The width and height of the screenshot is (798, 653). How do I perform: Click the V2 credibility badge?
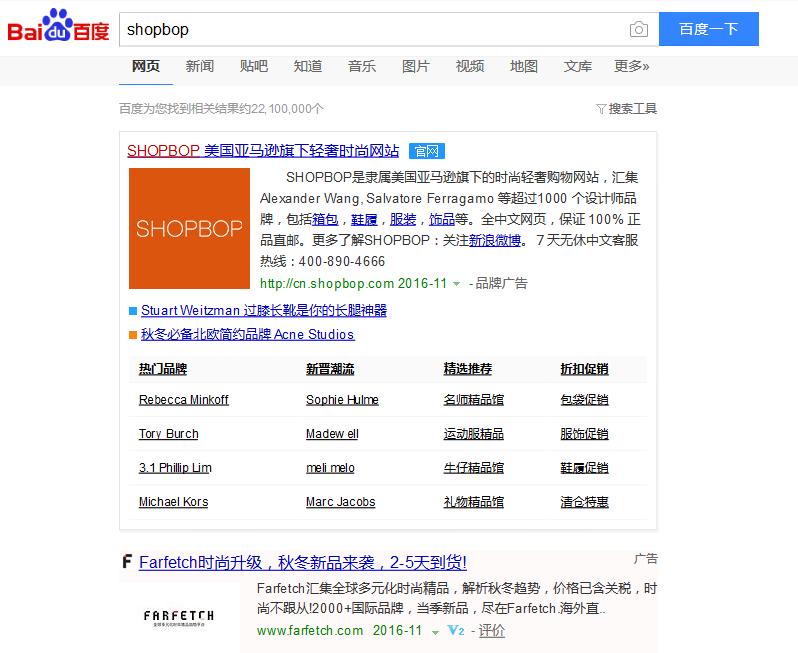tap(455, 631)
